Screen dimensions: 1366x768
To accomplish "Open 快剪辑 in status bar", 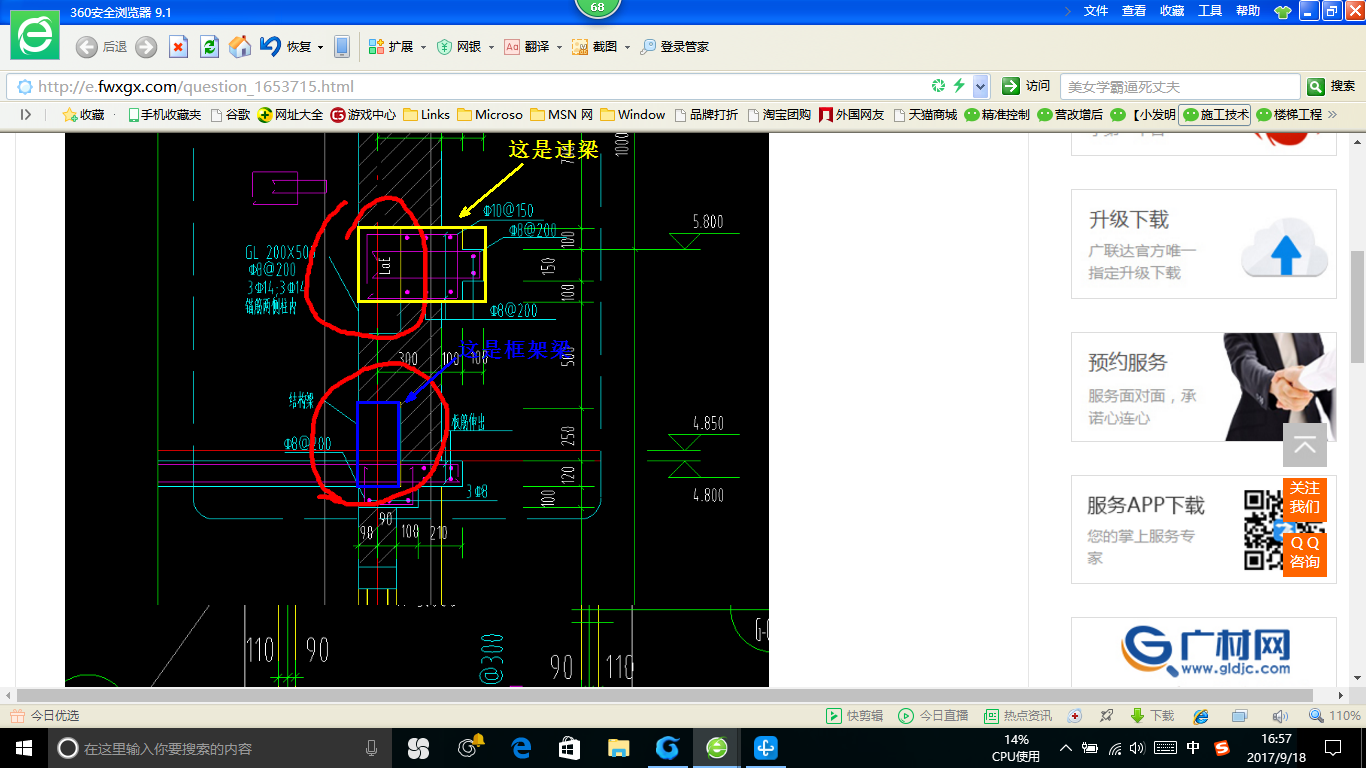I will click(x=855, y=716).
